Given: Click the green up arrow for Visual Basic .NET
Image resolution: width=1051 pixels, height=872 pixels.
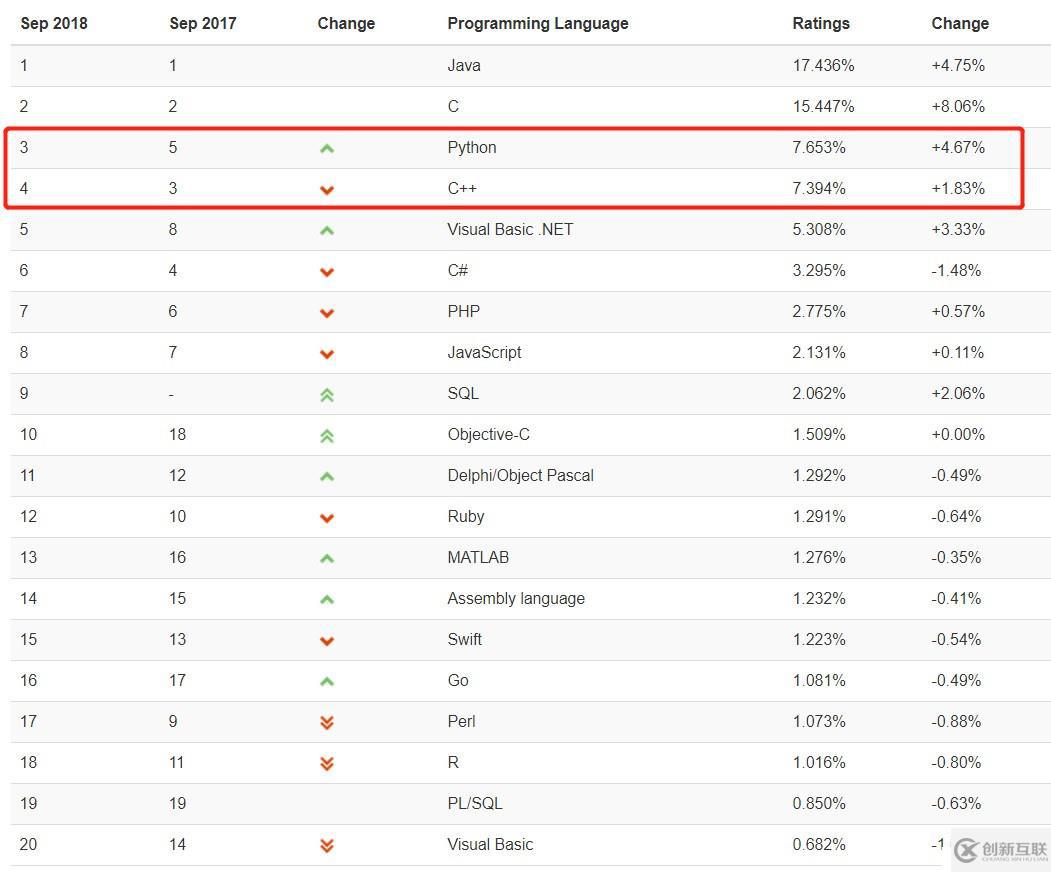Looking at the screenshot, I should [327, 231].
